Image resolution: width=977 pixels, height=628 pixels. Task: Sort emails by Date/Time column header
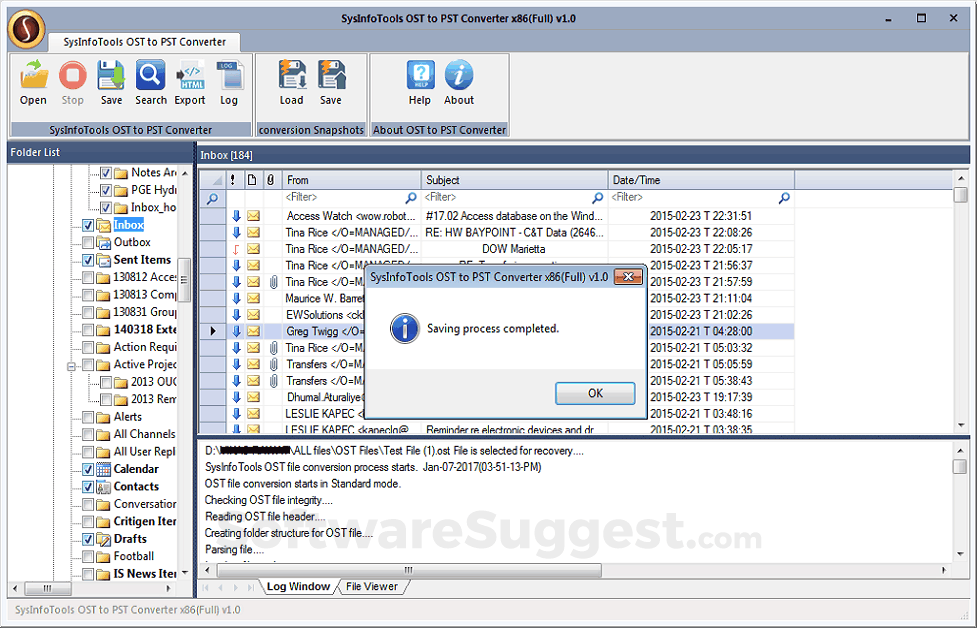pyautogui.click(x=702, y=180)
